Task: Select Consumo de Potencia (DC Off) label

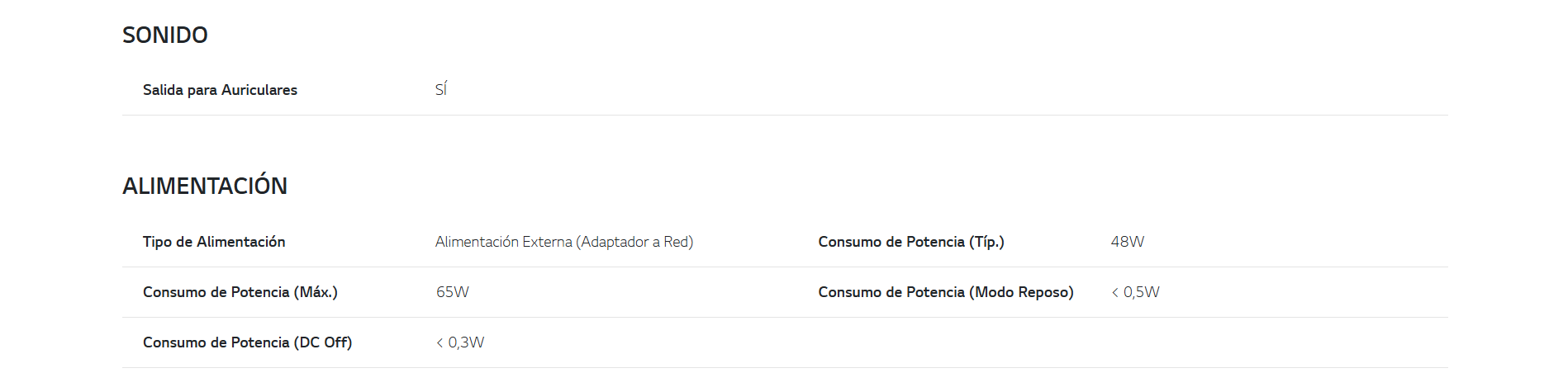Action: (x=248, y=342)
